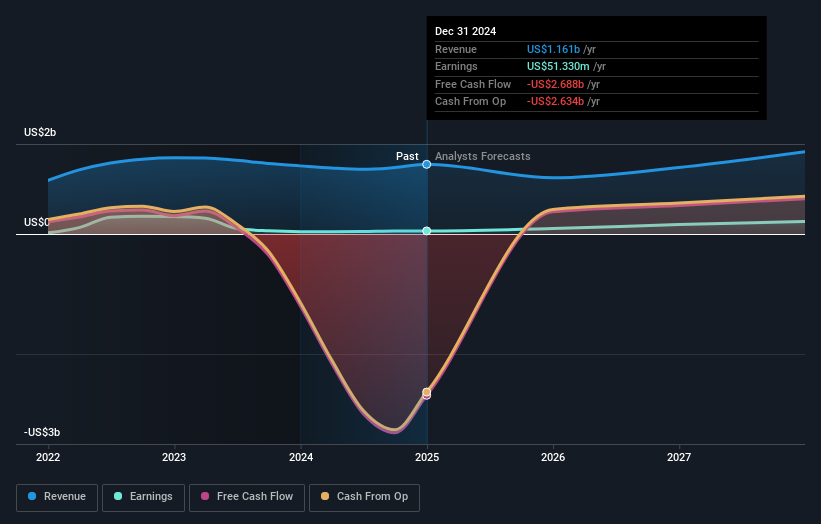Click the blue Revenue legend dot
This screenshot has height=524, width=821.
[32, 496]
